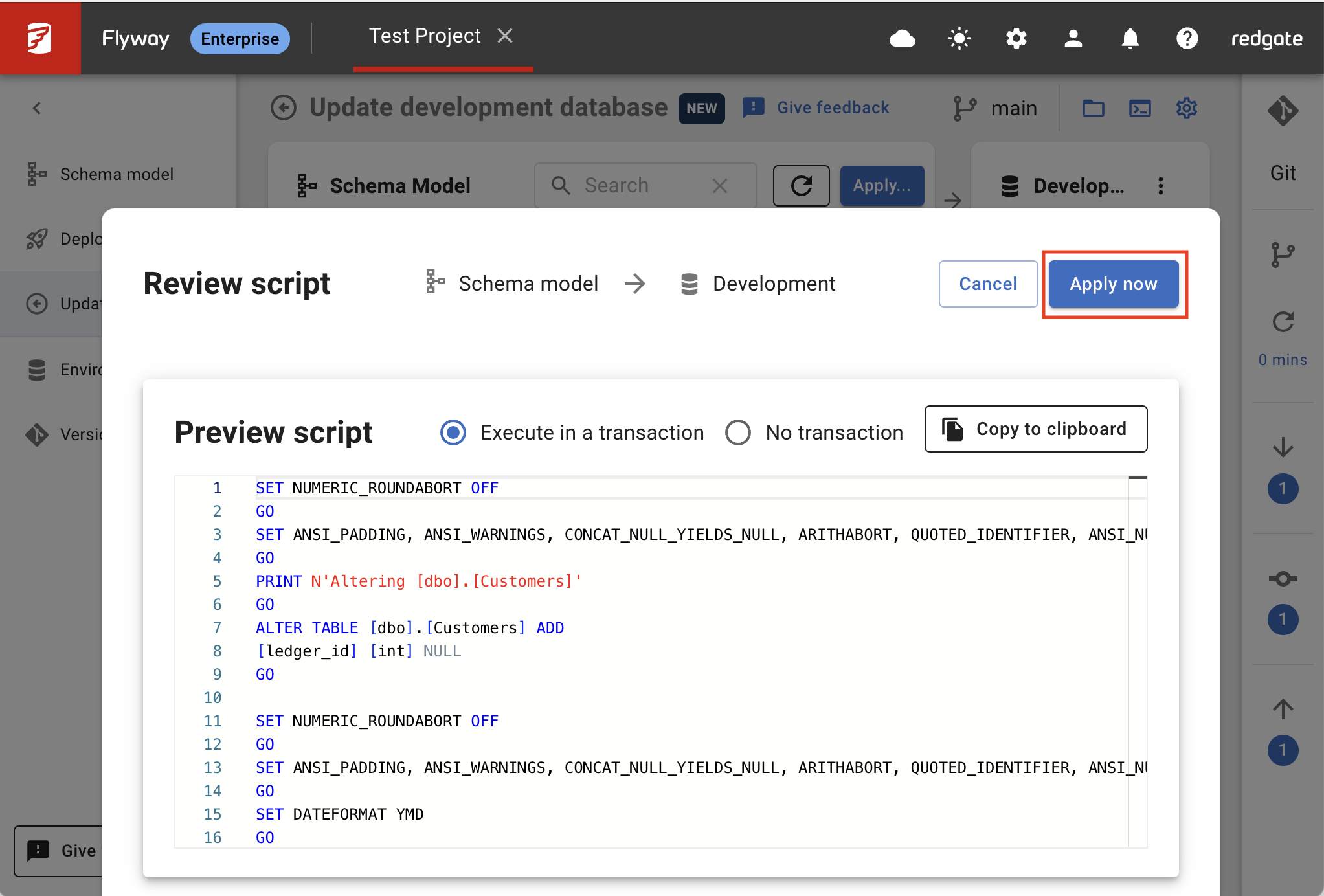Click the branch icon in Git panel
This screenshot has height=896, width=1324.
(x=1283, y=254)
